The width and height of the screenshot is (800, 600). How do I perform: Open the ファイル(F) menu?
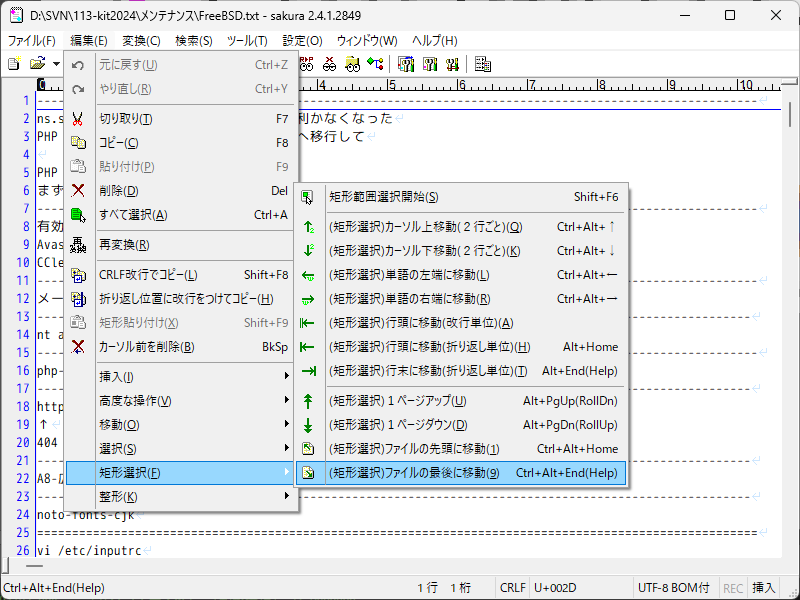tap(32, 40)
